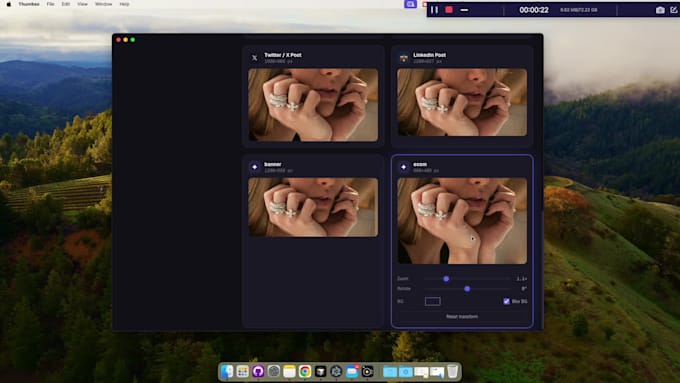Zoom the window with the green button
Screen dimensions: 680x383
pos(133,40)
